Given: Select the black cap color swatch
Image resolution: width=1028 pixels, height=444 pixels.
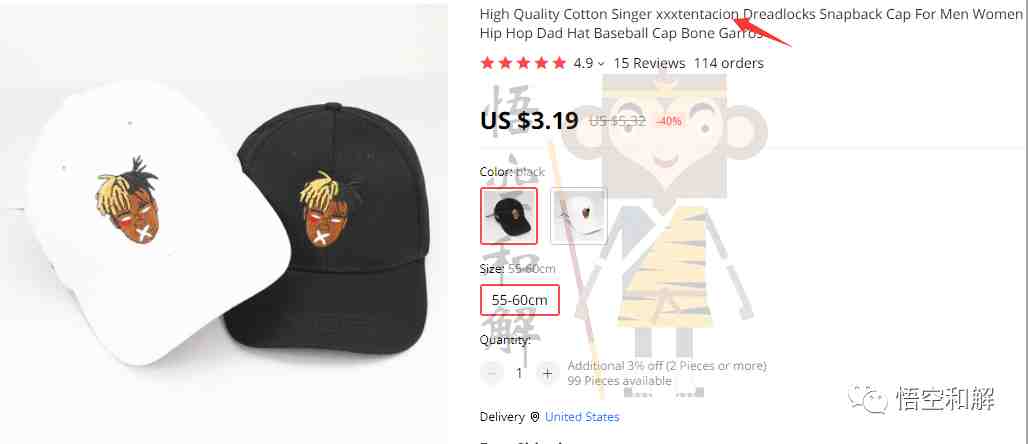Looking at the screenshot, I should (x=509, y=216).
